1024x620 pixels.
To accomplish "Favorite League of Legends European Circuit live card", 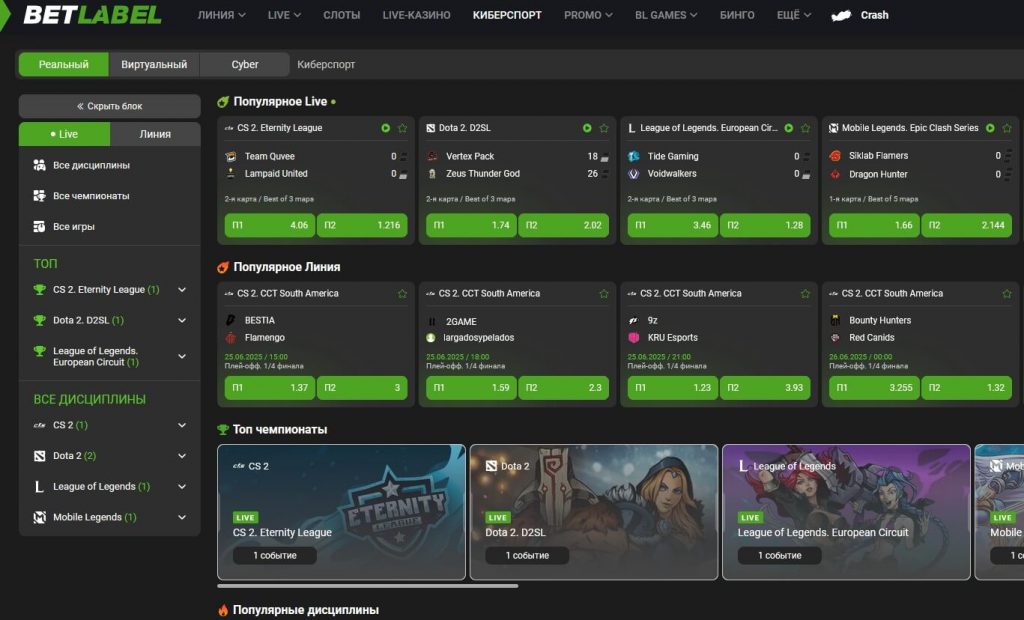I will pos(805,128).
